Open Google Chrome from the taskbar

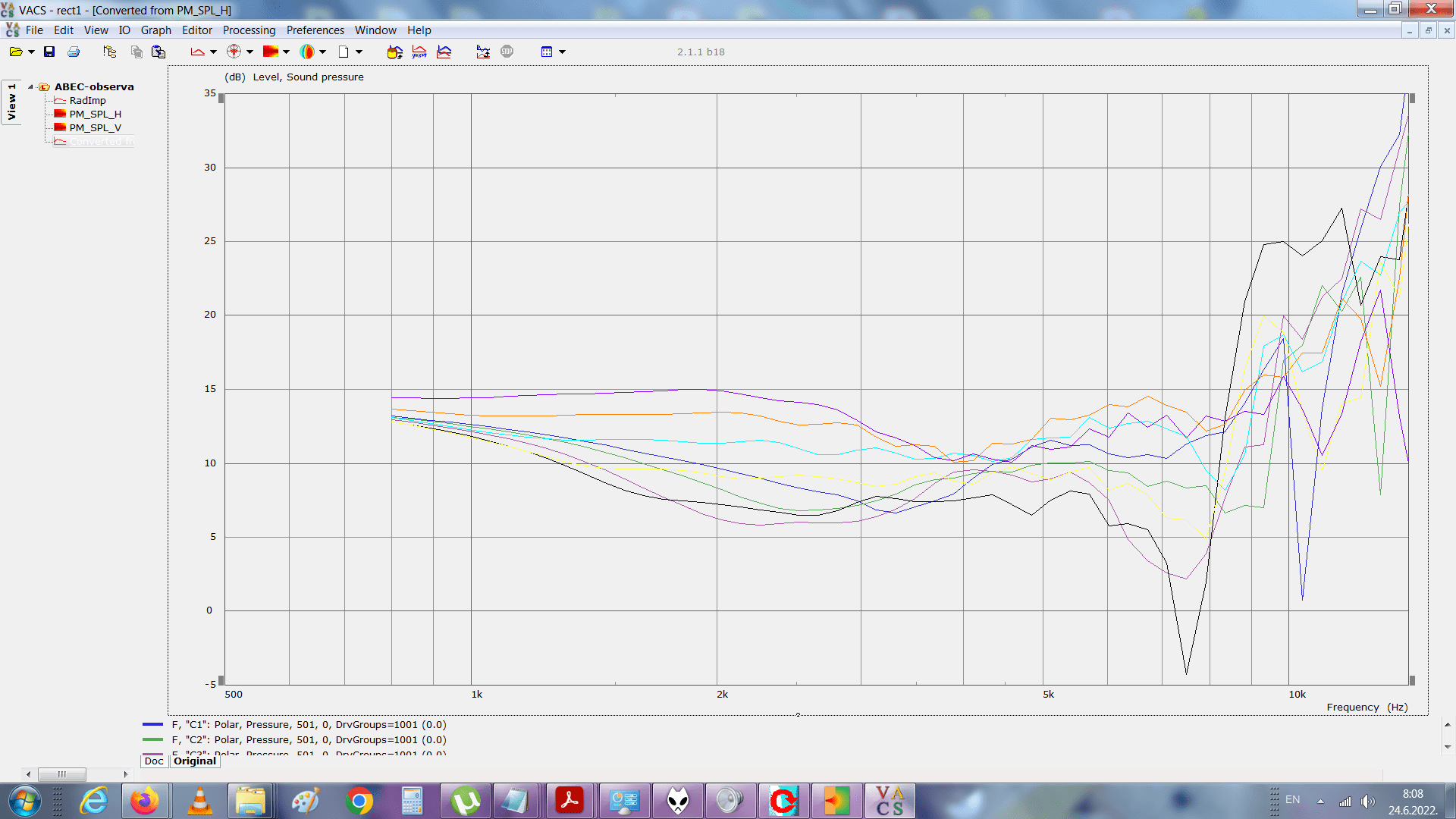pos(359,801)
